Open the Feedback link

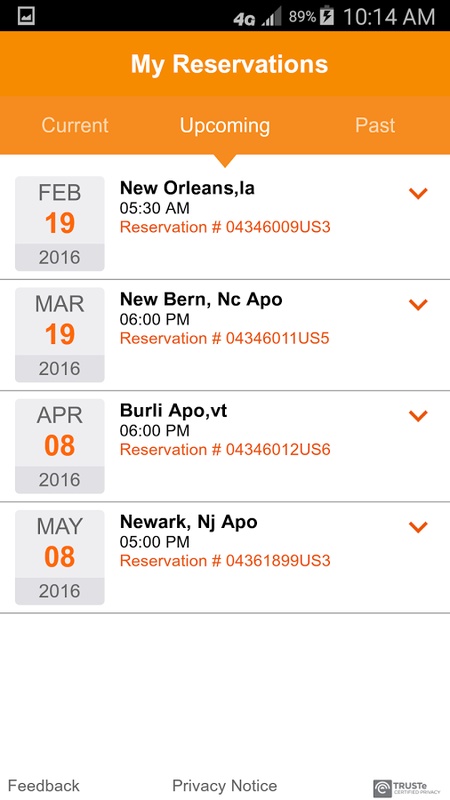point(44,785)
